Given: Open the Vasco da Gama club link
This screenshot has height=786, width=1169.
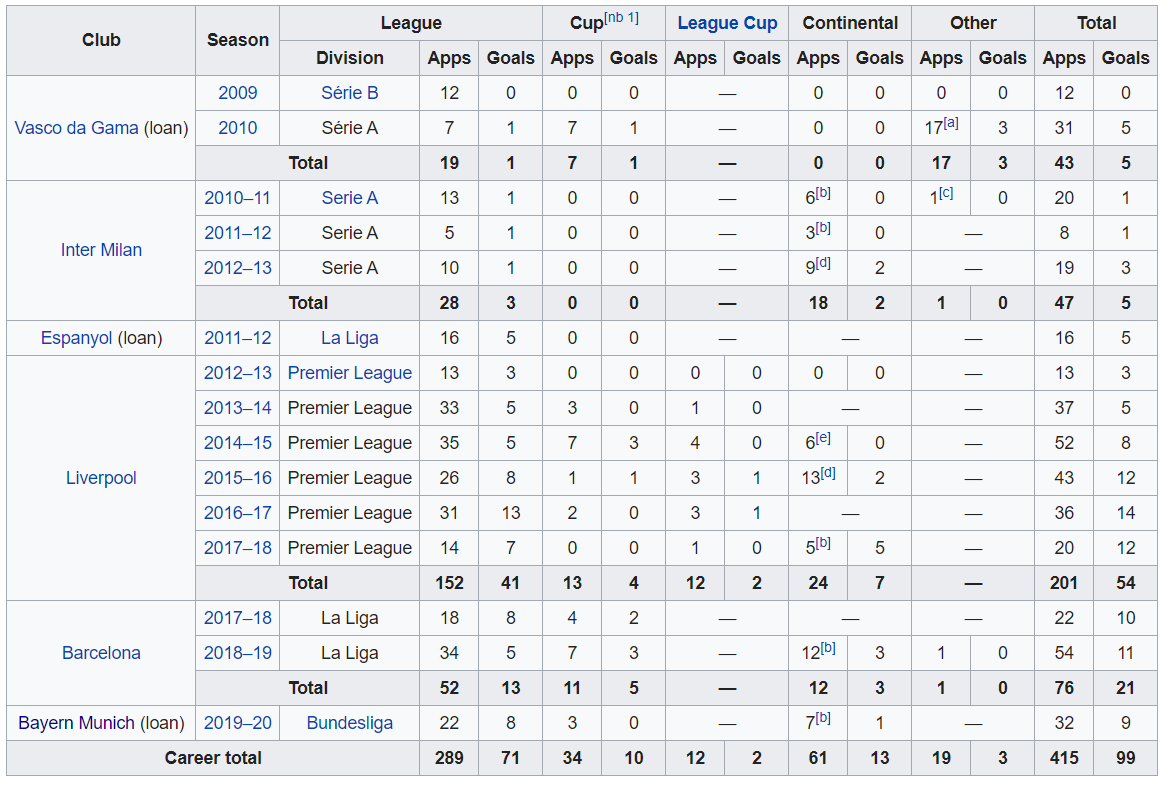Looking at the screenshot, I should 76,128.
